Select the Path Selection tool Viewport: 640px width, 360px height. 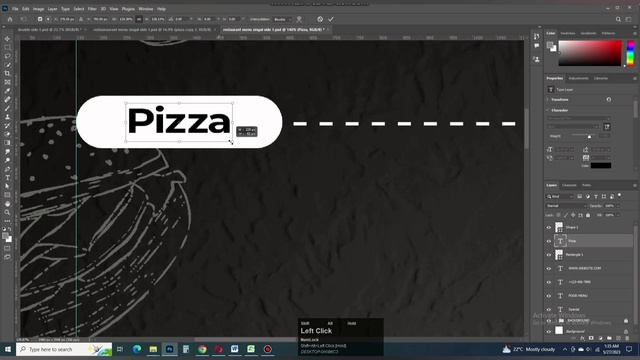(x=7, y=186)
